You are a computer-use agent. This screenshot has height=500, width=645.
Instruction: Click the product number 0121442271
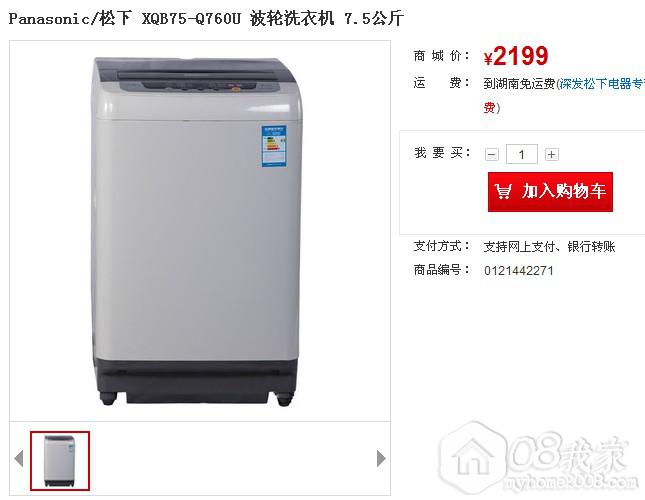click(518, 271)
